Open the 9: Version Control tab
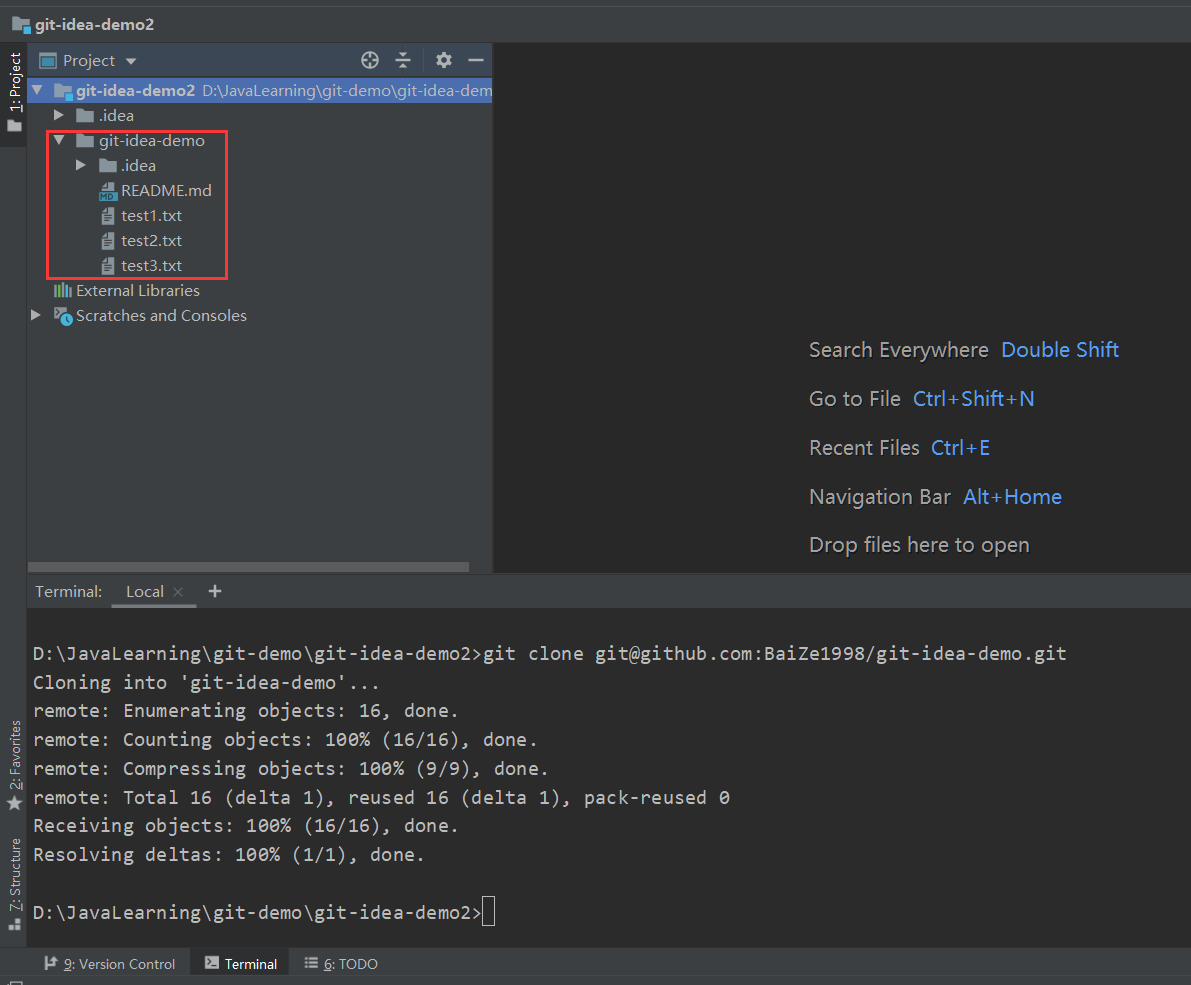 point(110,964)
